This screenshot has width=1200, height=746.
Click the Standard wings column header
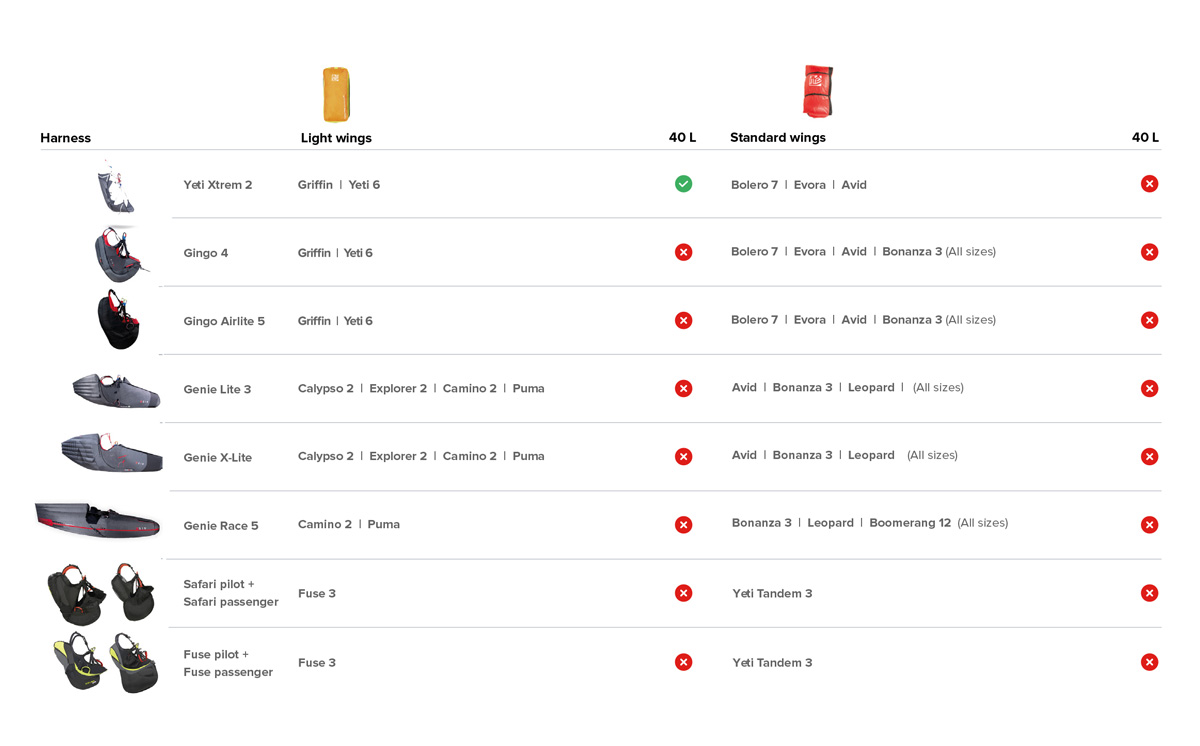tap(778, 138)
